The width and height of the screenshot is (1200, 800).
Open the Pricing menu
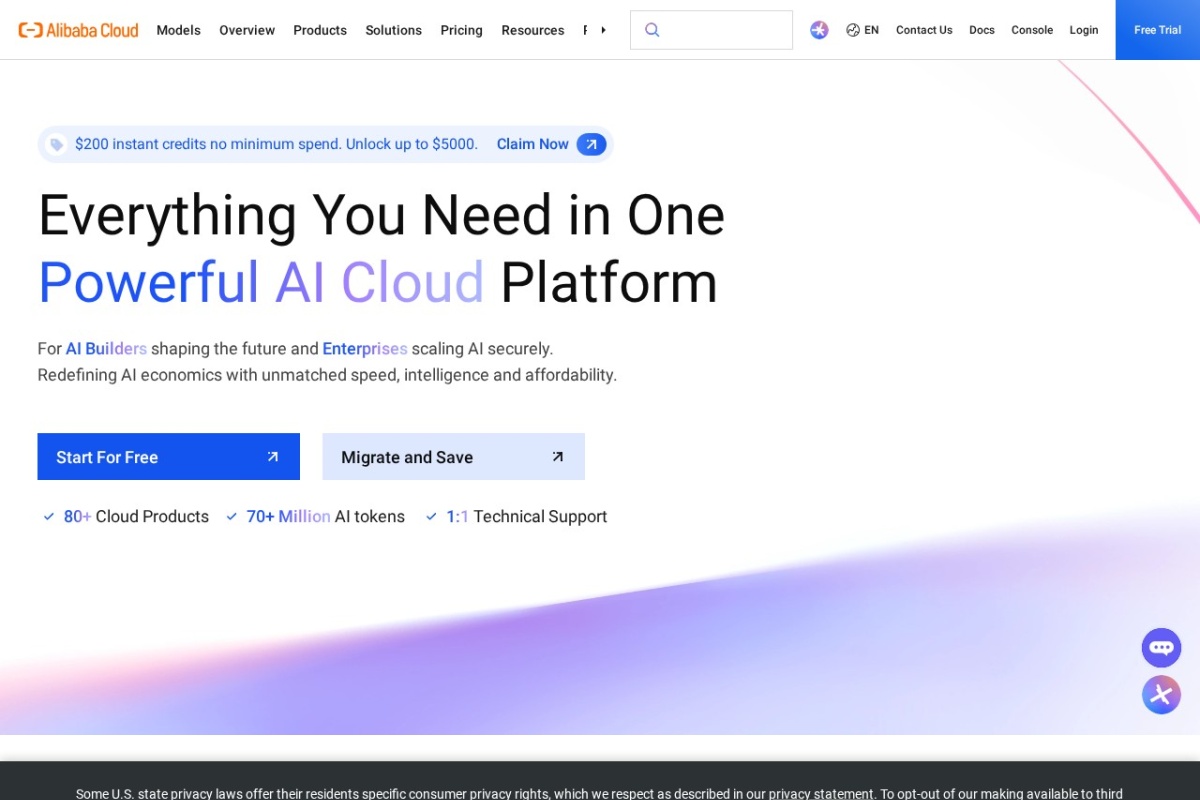[x=461, y=30]
